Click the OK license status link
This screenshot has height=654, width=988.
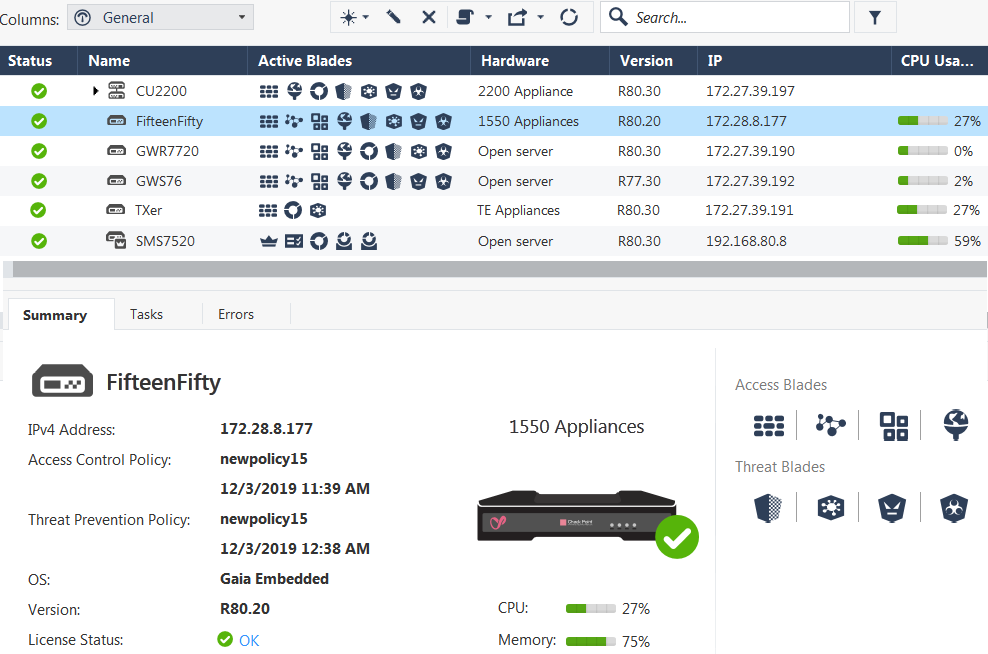click(x=249, y=641)
